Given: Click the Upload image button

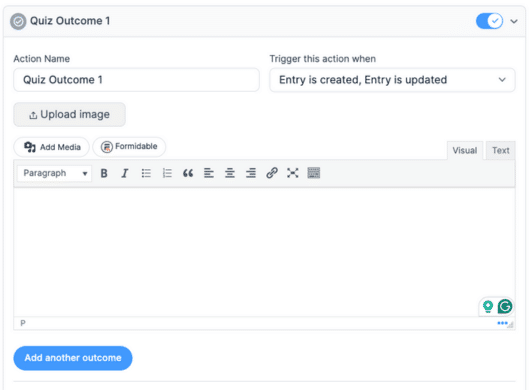Looking at the screenshot, I should [x=70, y=115].
